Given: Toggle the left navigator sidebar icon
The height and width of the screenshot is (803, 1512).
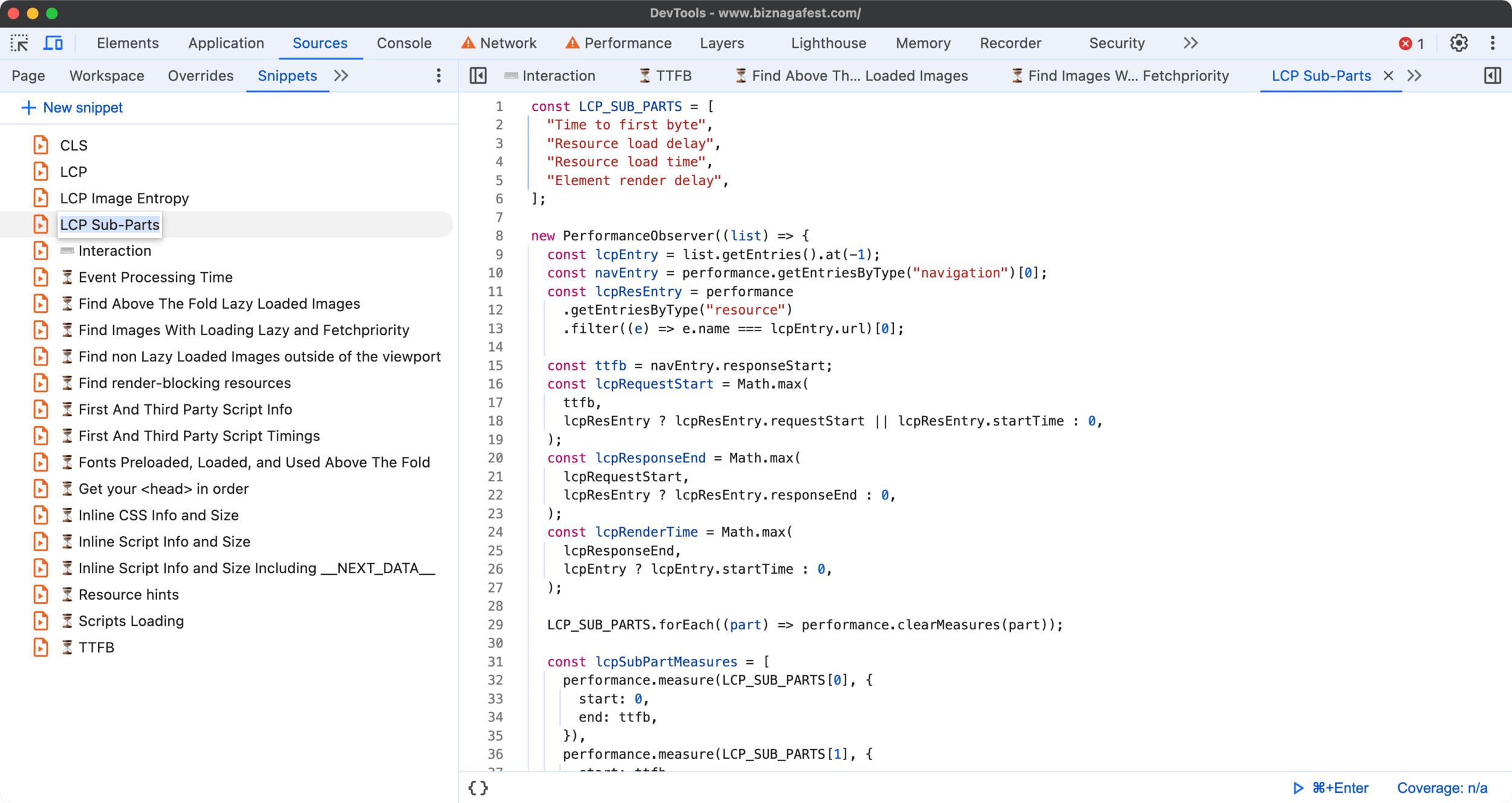Looking at the screenshot, I should (478, 76).
